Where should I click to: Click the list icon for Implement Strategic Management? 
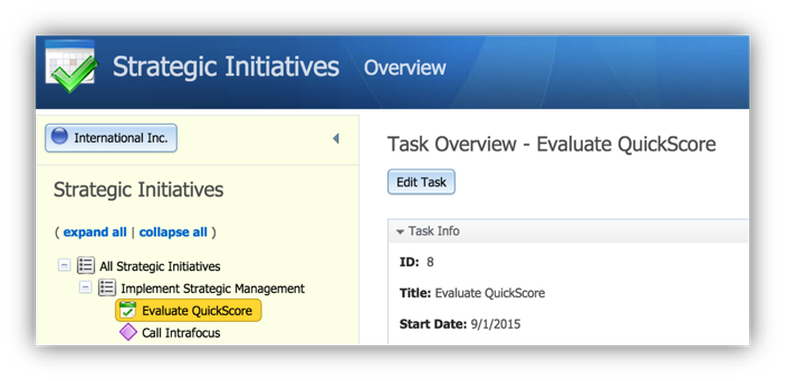coord(107,287)
